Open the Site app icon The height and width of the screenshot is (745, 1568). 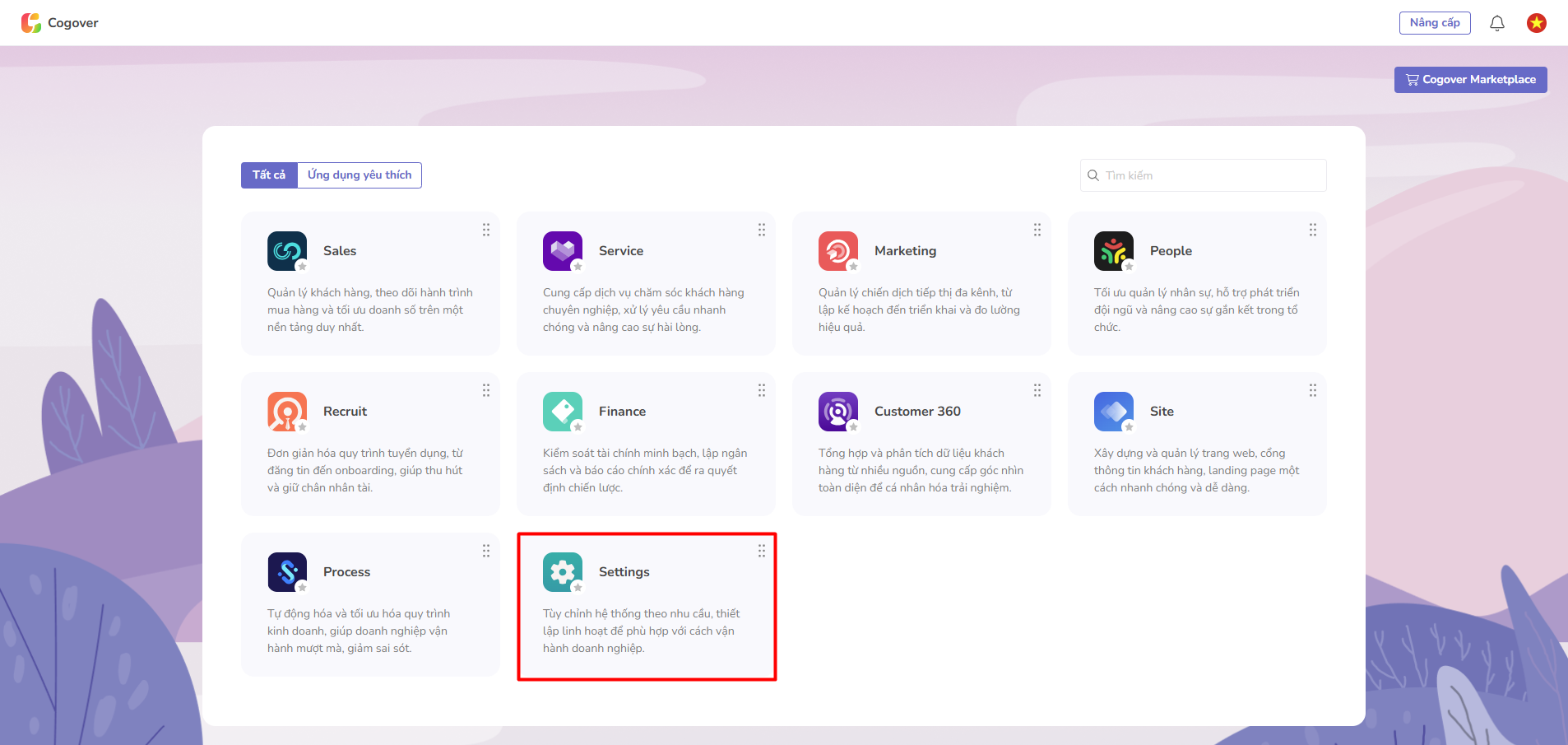pos(1114,412)
